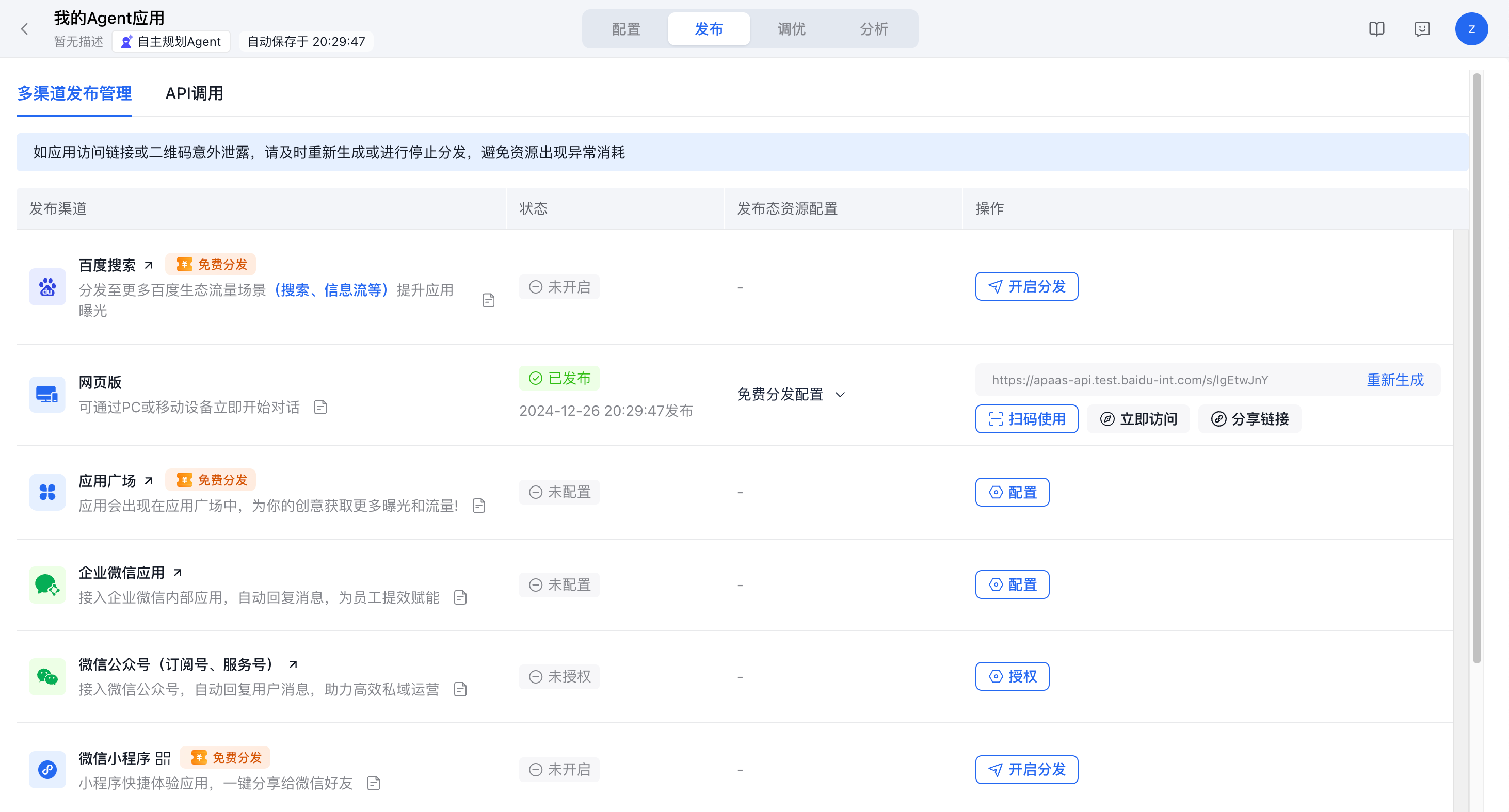
Task: Switch to the 调优 tab
Action: 792,29
